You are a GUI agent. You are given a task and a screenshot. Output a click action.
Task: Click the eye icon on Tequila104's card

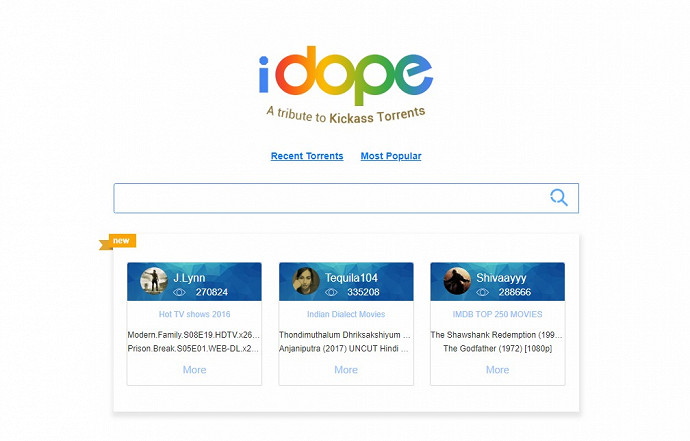(x=331, y=292)
